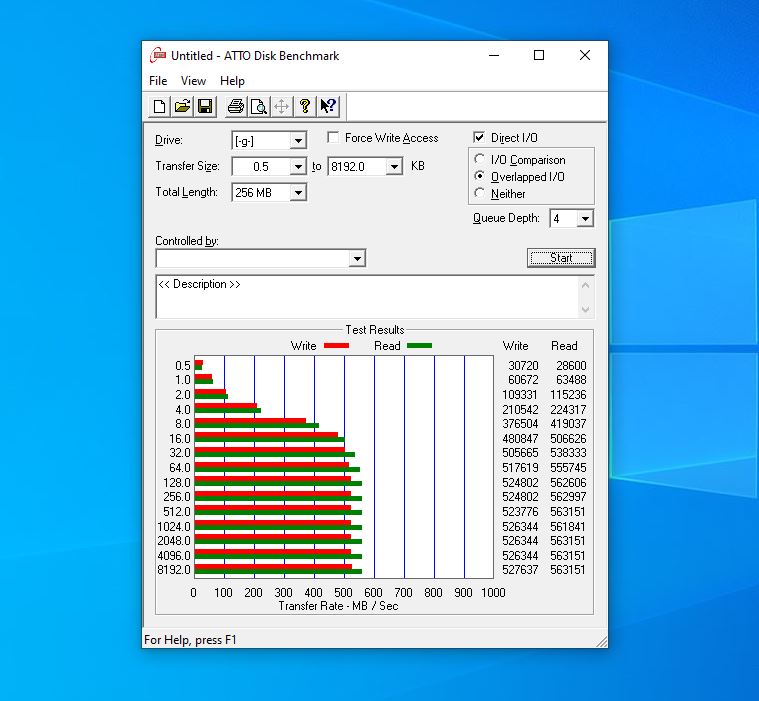Open the Controlled by combo box
Viewport: 759px width, 701px height.
[357, 259]
